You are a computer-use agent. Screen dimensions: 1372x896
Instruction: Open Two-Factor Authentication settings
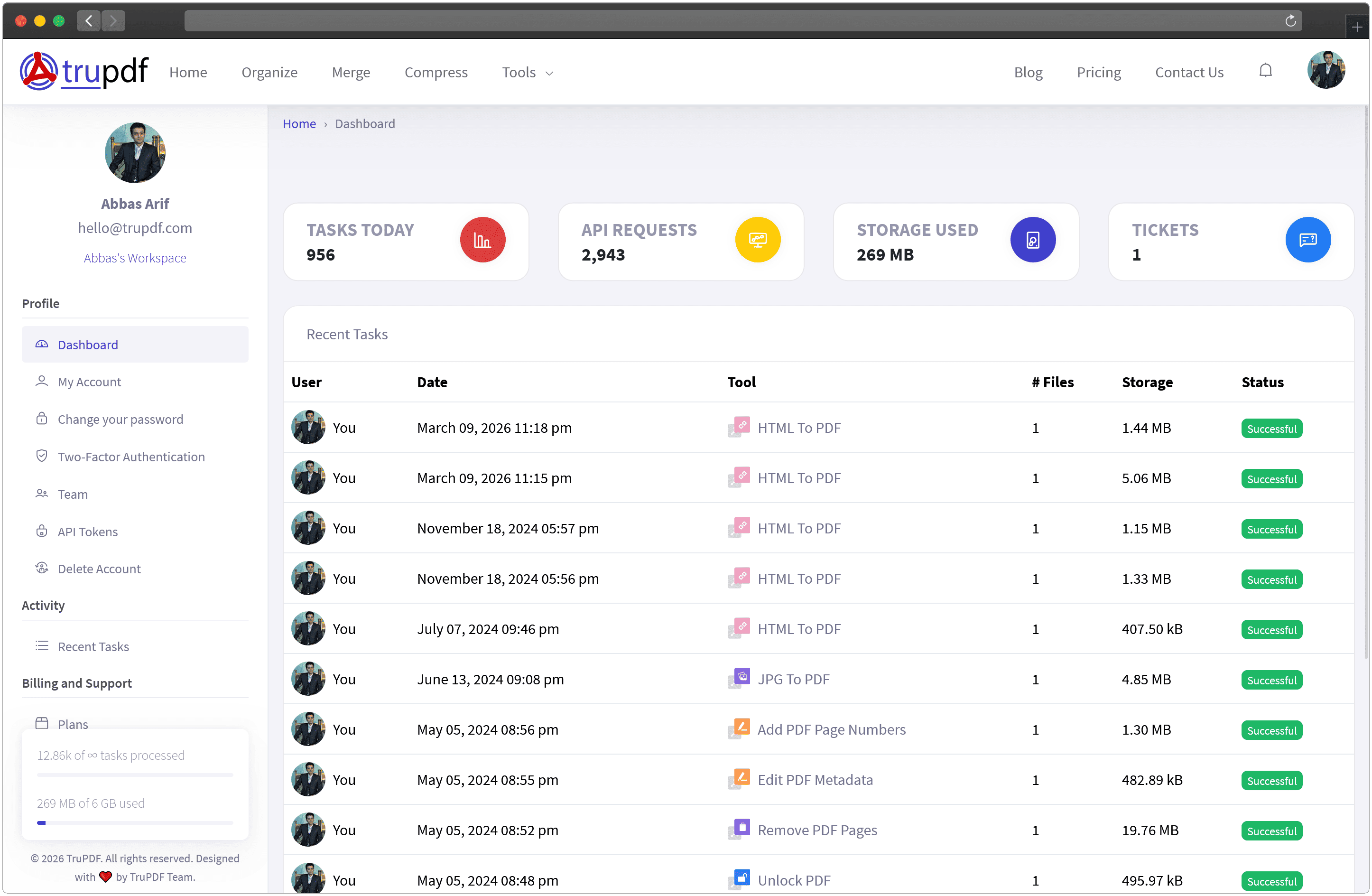(x=131, y=457)
